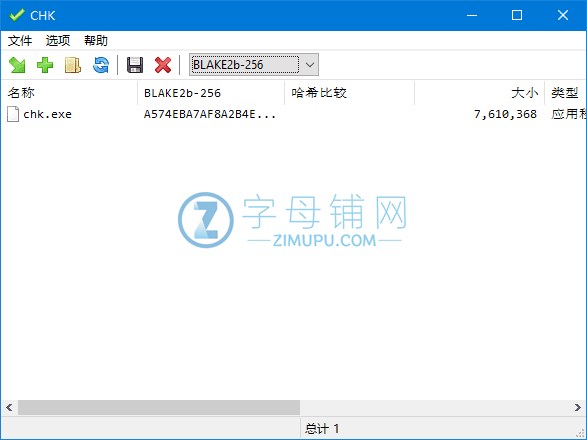Open the 文件 menu
The width and height of the screenshot is (587, 440).
pyautogui.click(x=20, y=40)
